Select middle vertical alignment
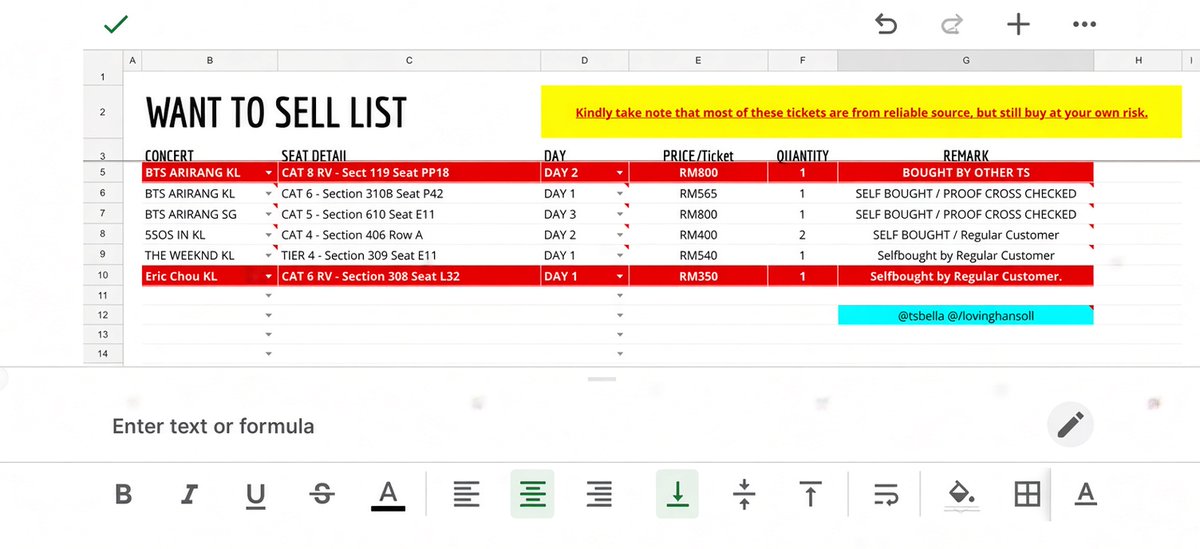 (744, 494)
